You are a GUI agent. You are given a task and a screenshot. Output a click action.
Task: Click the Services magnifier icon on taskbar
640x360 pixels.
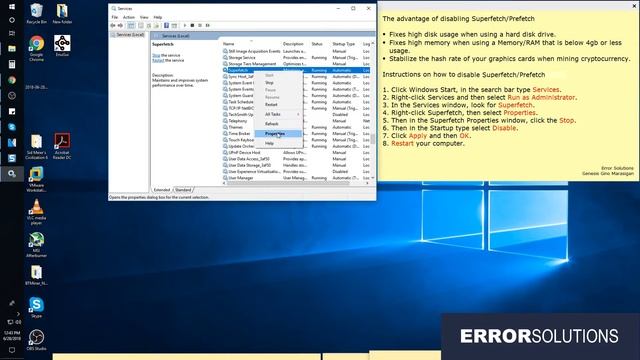point(12,174)
